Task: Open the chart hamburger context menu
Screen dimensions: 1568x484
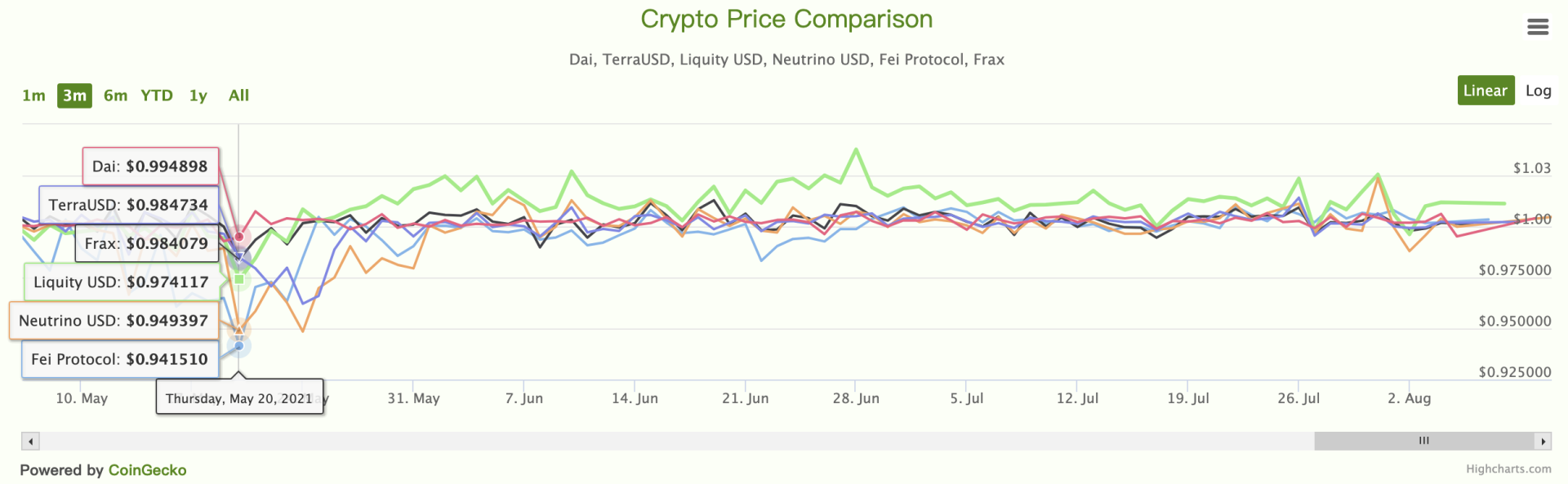Action: 1538,27
